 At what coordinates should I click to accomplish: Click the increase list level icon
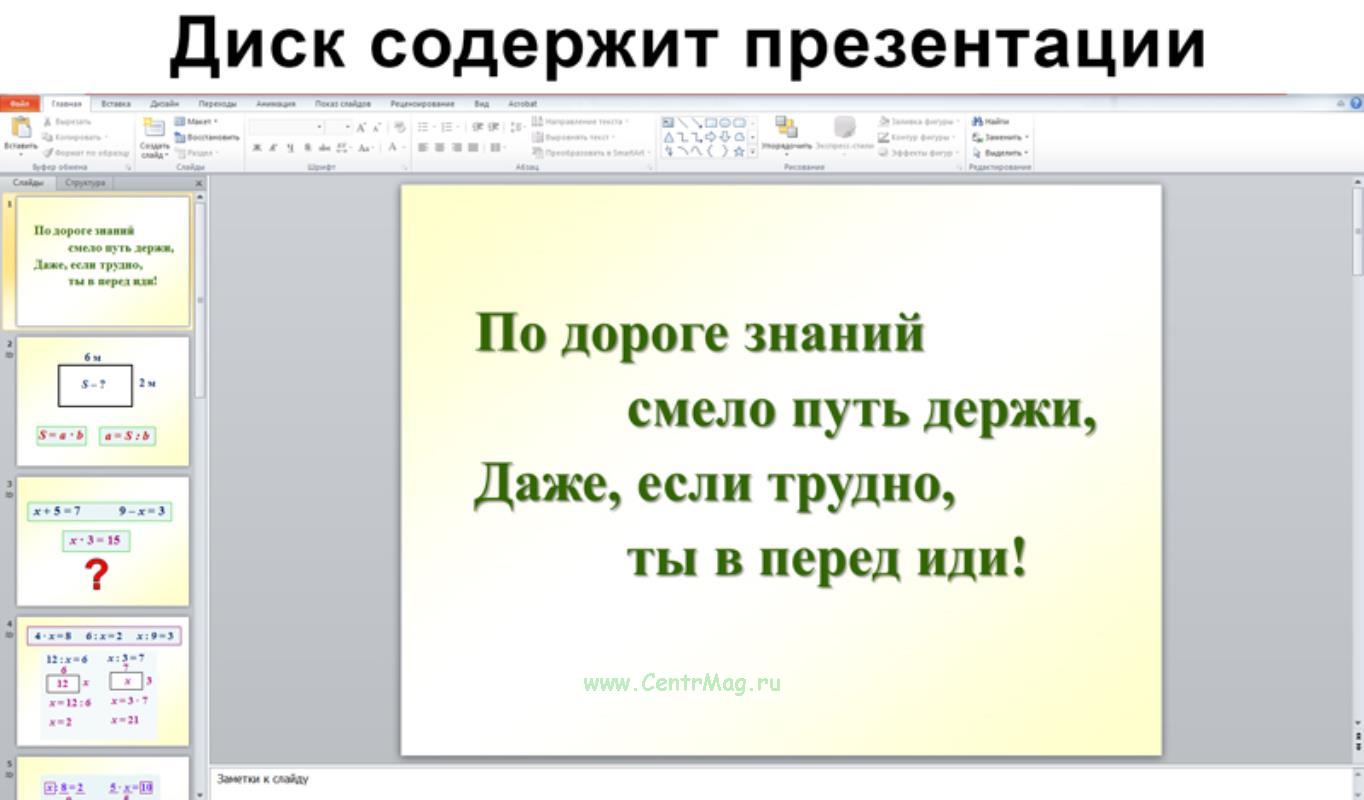(493, 127)
